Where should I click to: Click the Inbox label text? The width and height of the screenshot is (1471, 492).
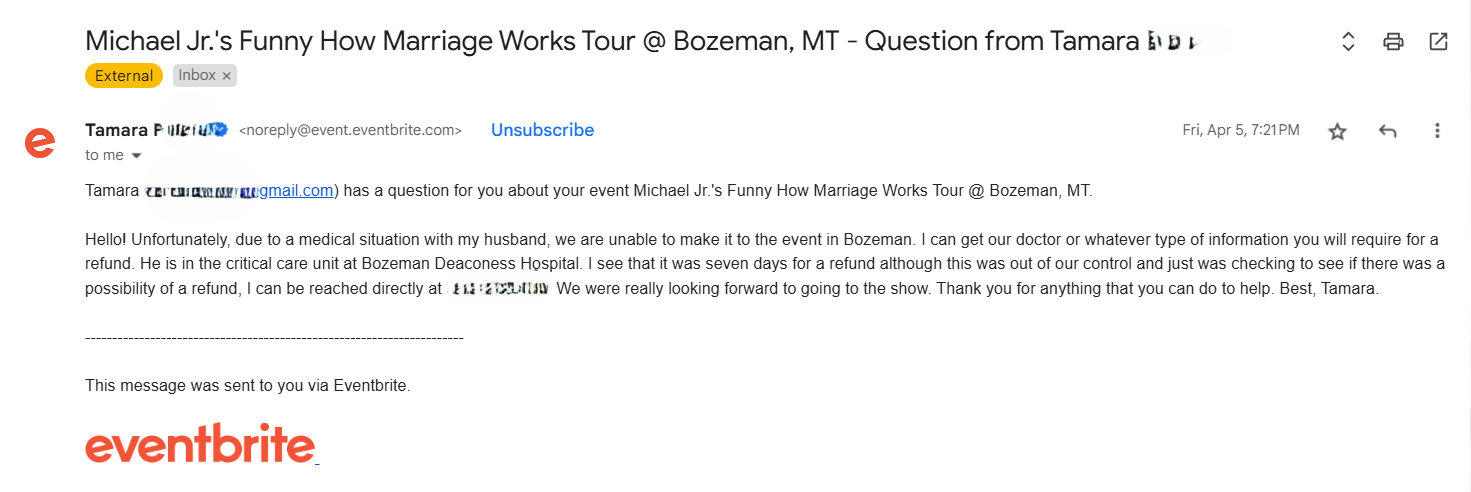click(197, 76)
